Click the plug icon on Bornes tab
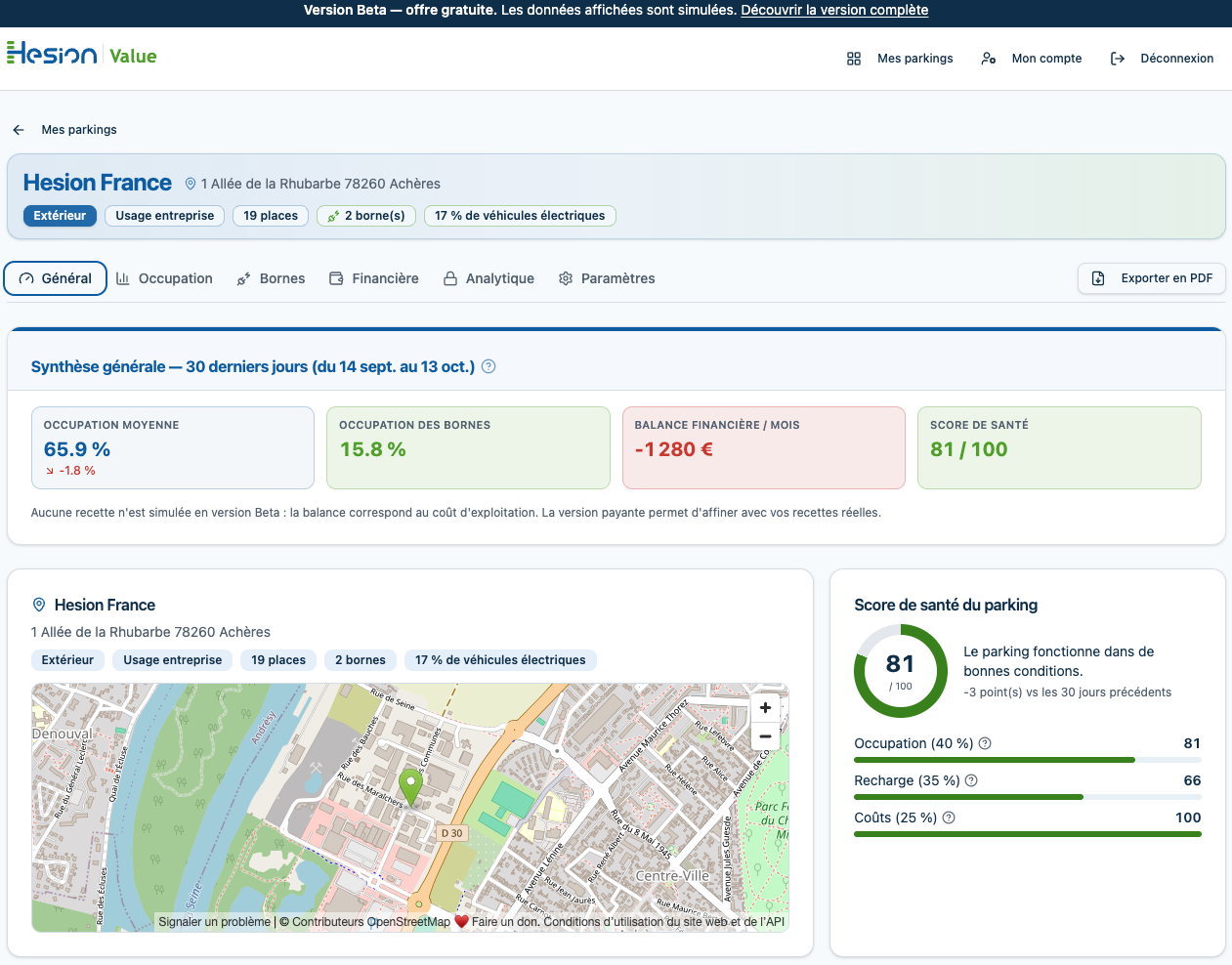Viewport: 1232px width, 965px height. pyautogui.click(x=244, y=279)
